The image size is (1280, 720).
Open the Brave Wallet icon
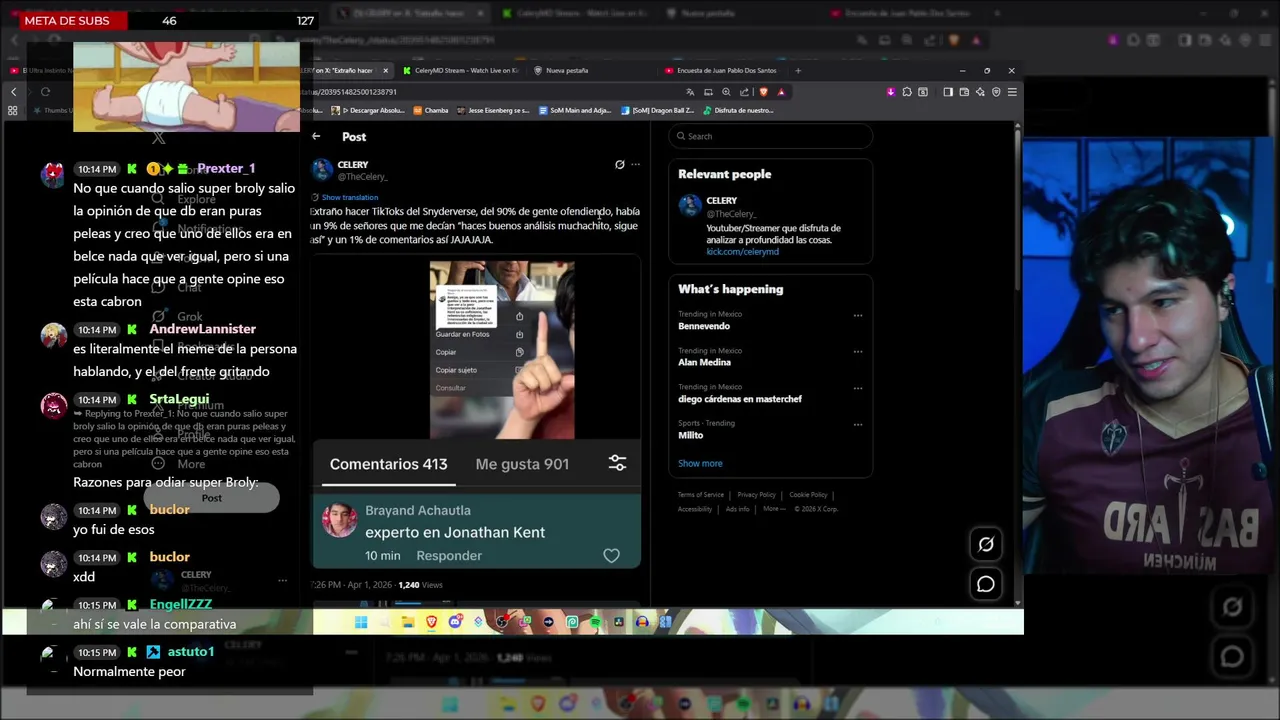(964, 92)
